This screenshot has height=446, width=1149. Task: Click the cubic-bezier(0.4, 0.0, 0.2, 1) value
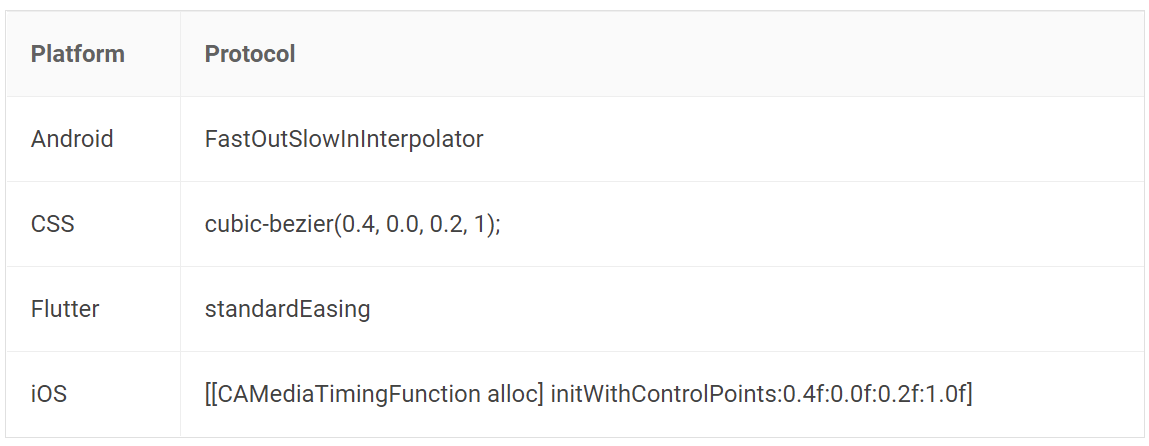[x=352, y=223]
